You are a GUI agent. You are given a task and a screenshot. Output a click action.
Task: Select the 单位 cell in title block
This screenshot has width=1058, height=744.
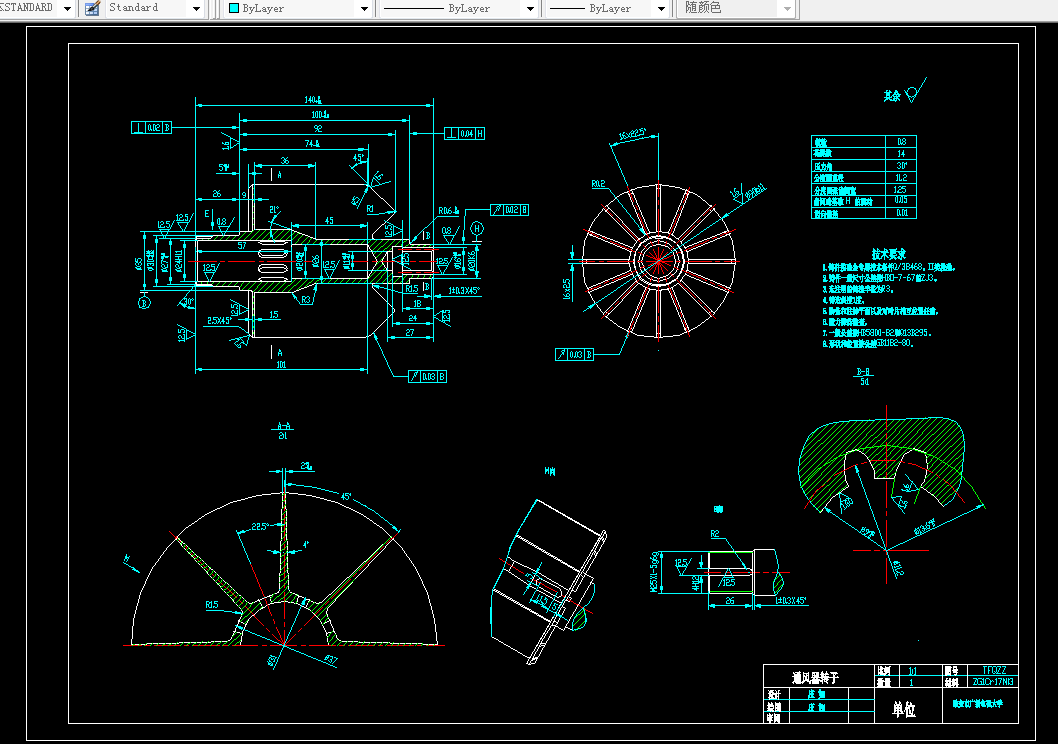point(904,708)
